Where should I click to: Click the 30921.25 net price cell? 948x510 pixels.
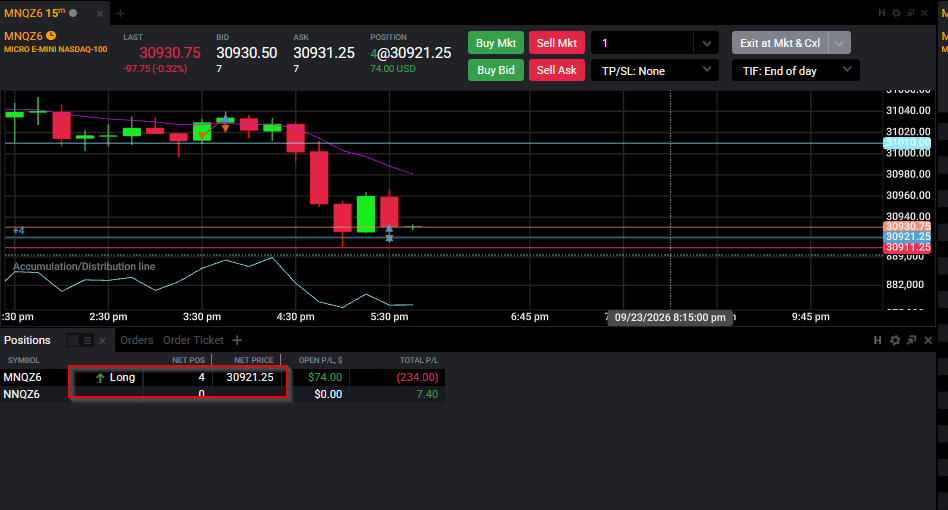[250, 378]
